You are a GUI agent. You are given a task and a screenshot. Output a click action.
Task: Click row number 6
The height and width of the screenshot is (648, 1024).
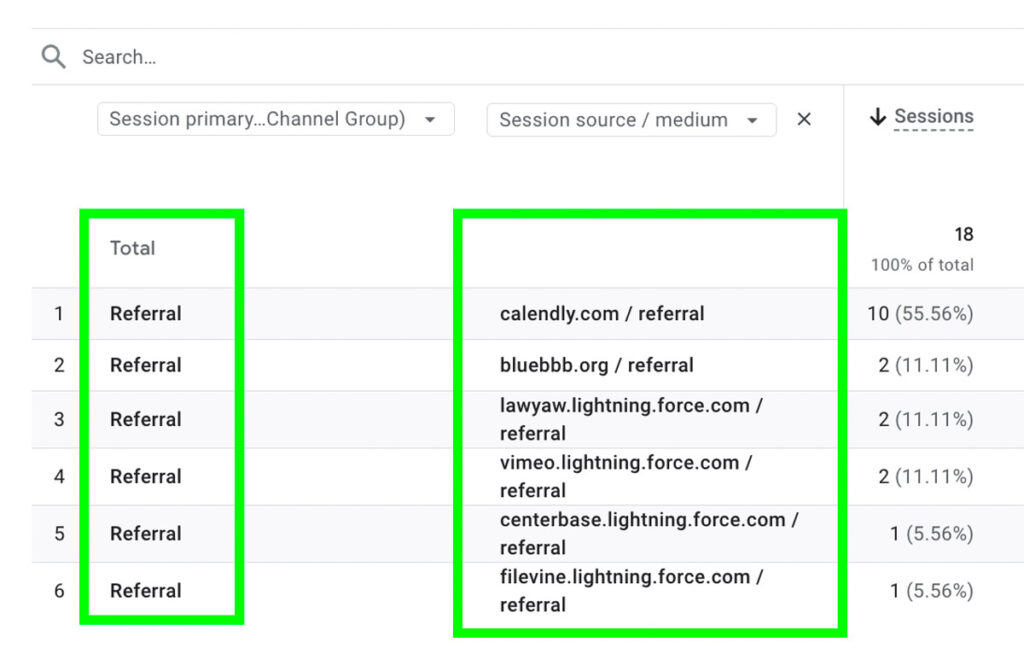[x=59, y=591]
